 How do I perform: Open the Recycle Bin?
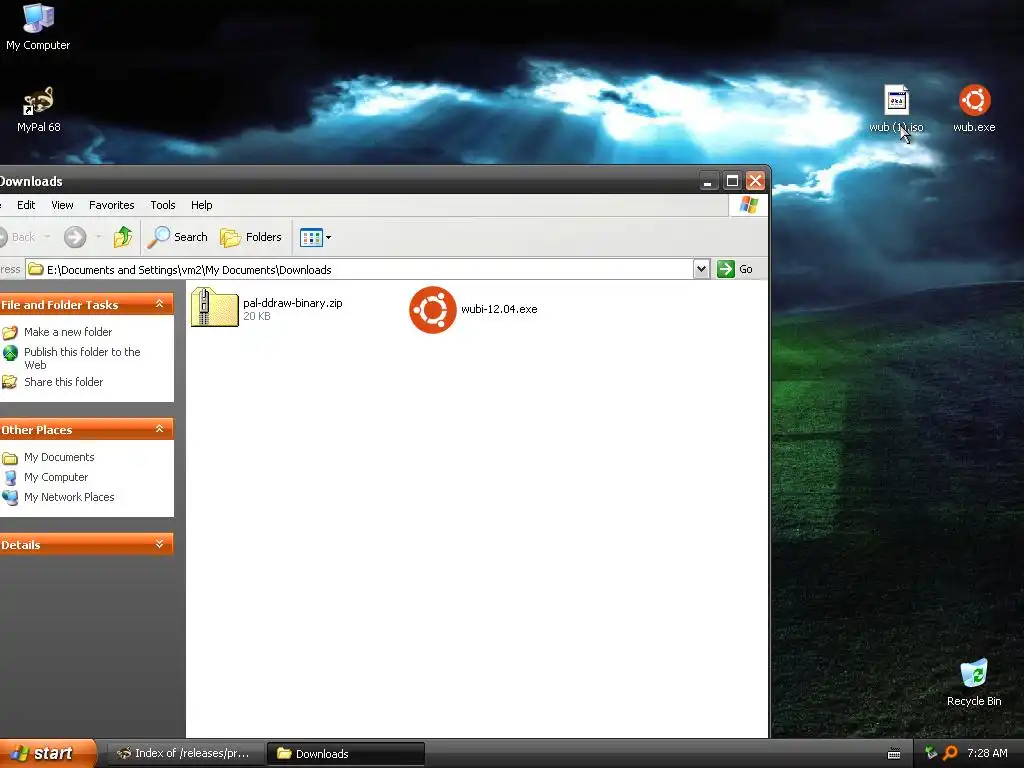(974, 682)
